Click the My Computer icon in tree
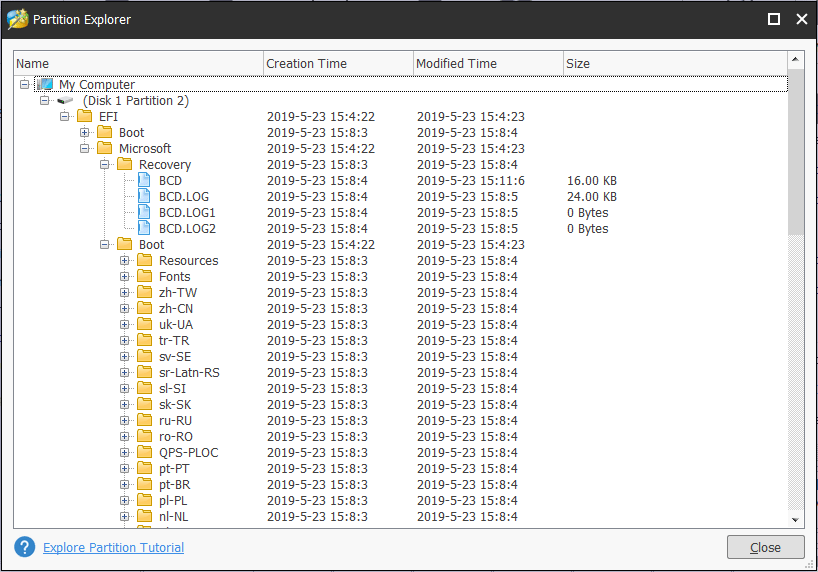Image resolution: width=818 pixels, height=572 pixels. (45, 84)
